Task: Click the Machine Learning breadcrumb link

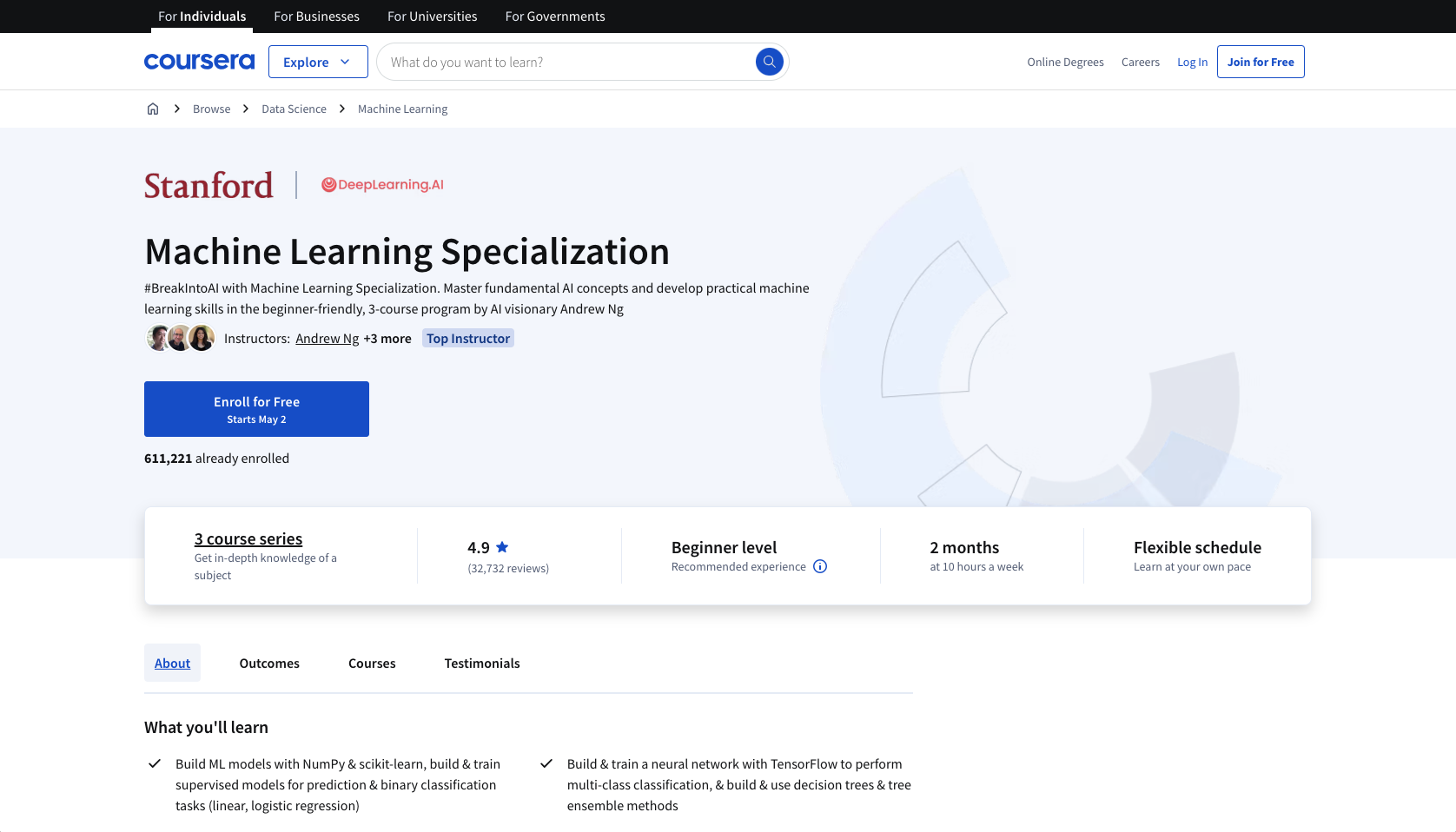Action: pos(402,109)
